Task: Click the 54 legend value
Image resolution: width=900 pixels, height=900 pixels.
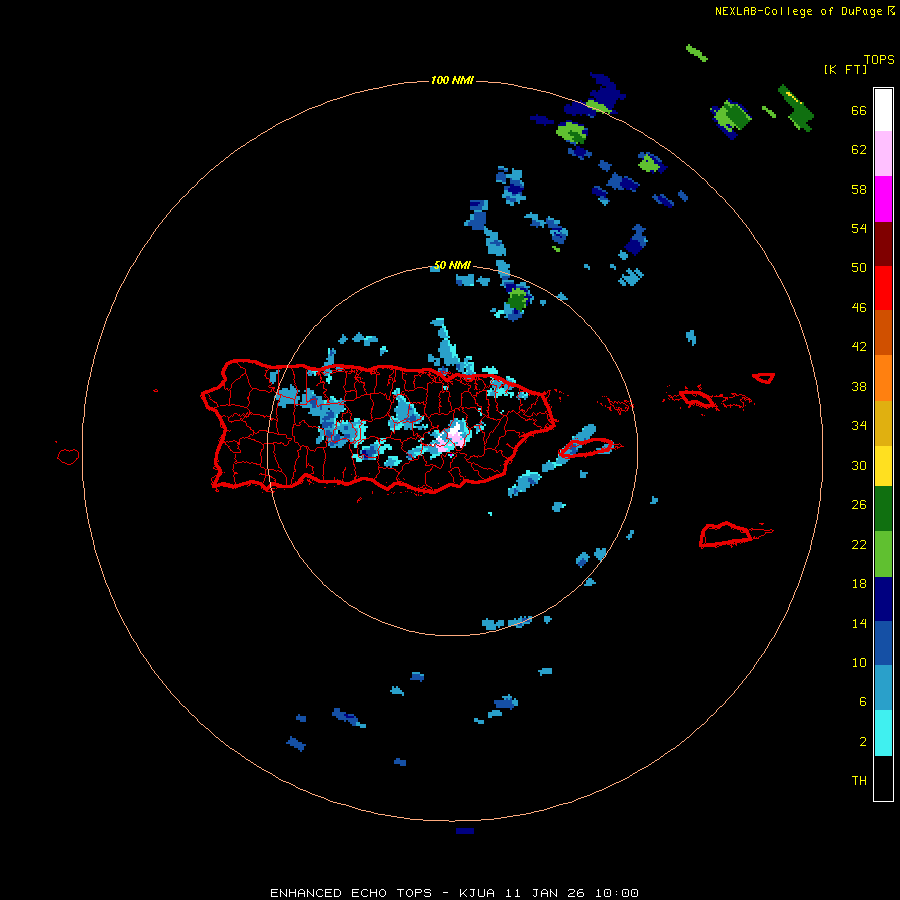Action: [x=859, y=228]
